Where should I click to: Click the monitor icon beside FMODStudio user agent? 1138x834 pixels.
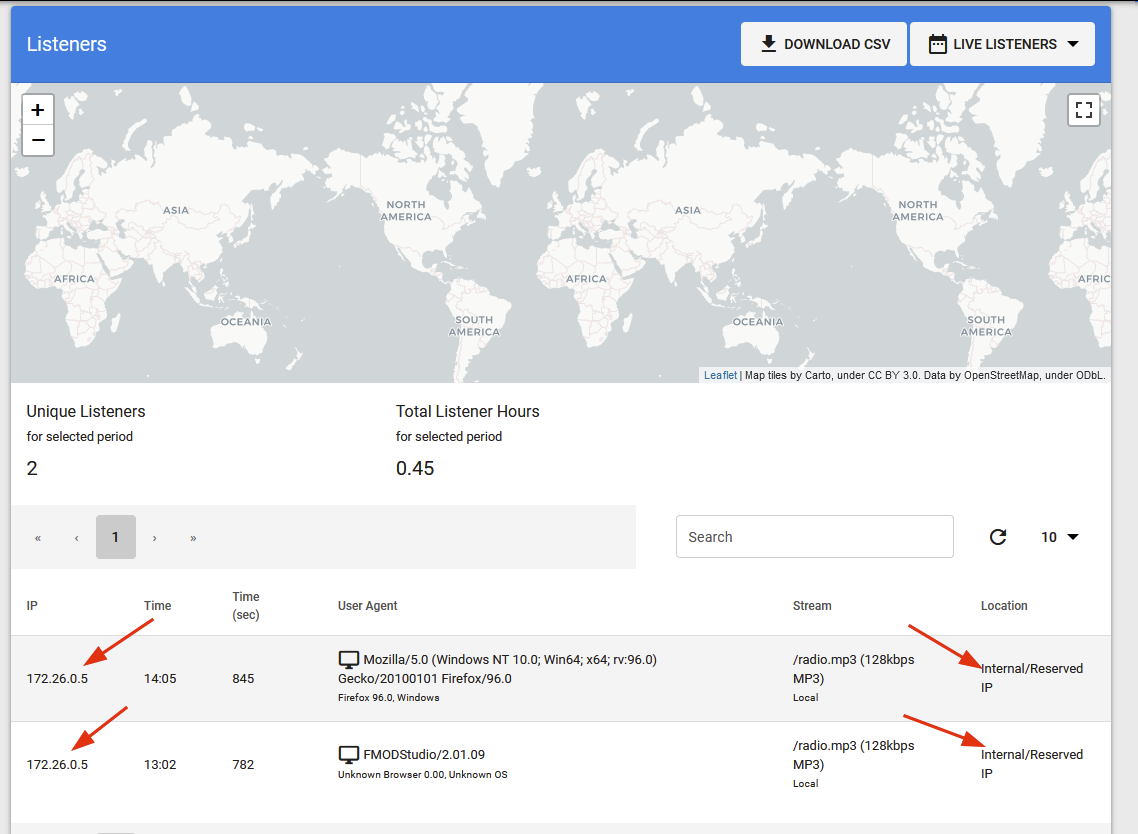pos(348,754)
